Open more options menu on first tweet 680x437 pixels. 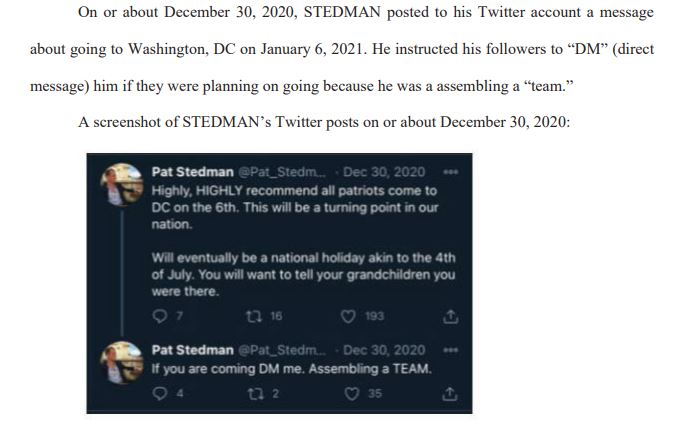451,172
